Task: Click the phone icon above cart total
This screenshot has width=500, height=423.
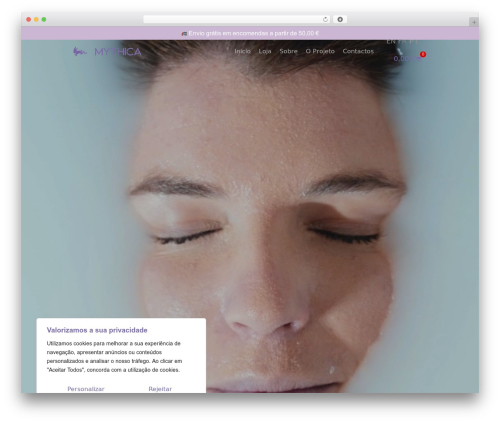Action: (x=400, y=51)
